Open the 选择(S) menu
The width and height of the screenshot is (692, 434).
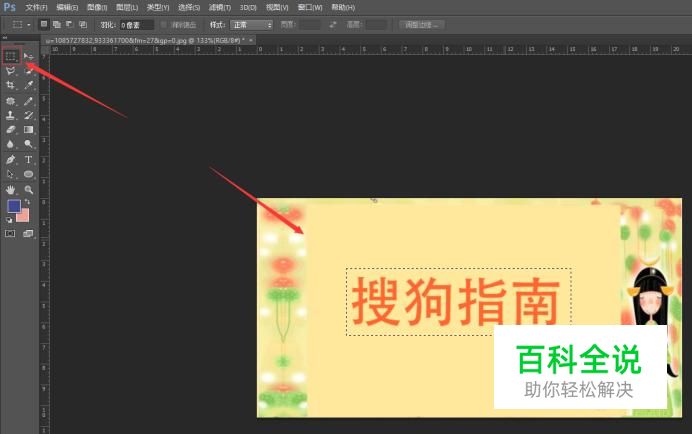189,8
